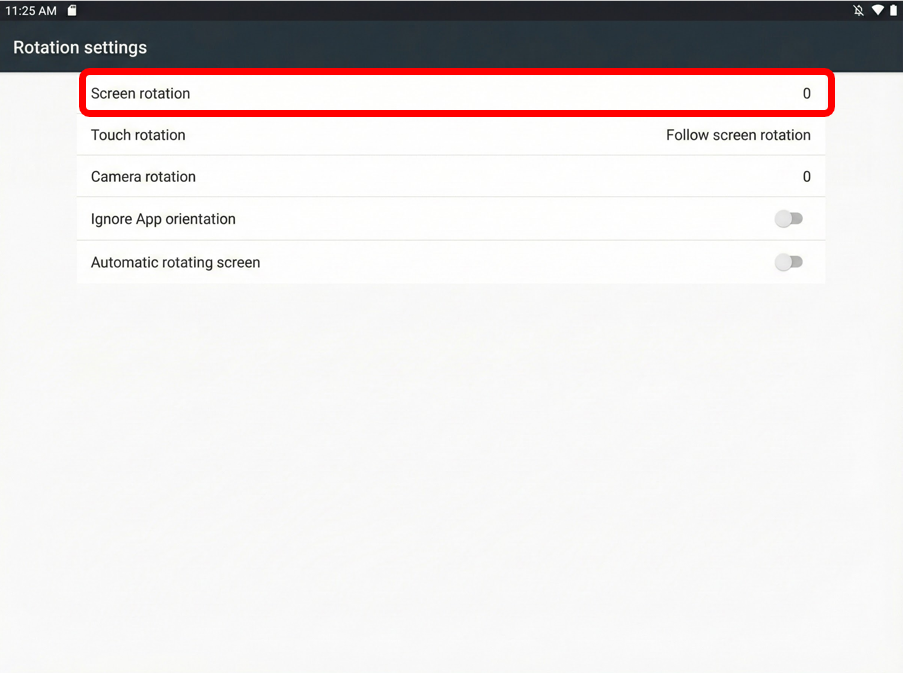Click the muted notifications bell icon
Screen dimensions: 903x673
[x=858, y=10]
